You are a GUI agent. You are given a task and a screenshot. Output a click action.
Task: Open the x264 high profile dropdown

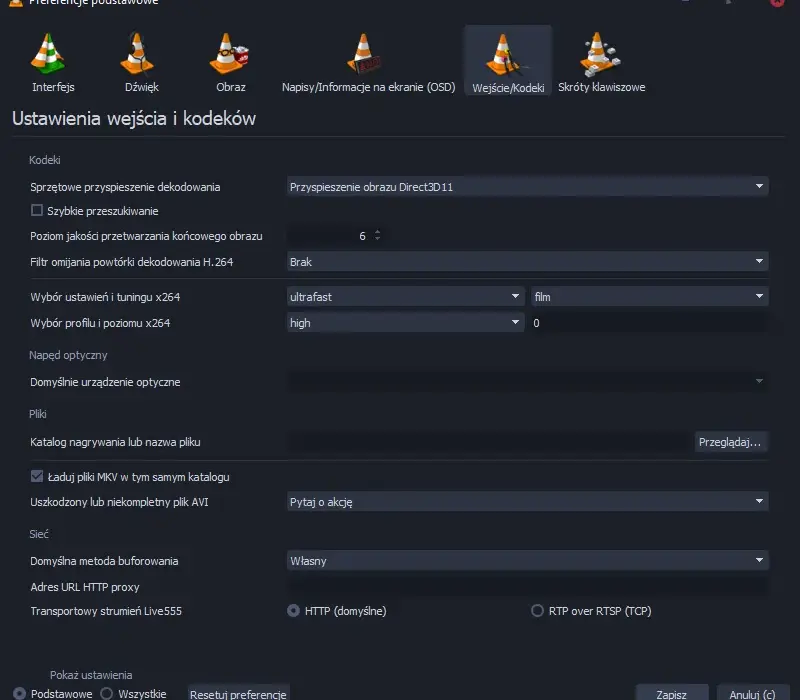[406, 322]
